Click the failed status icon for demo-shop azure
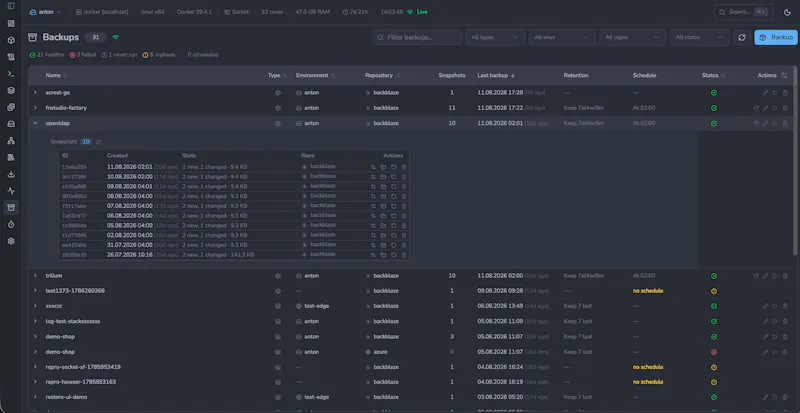800x413 pixels. 714,352
